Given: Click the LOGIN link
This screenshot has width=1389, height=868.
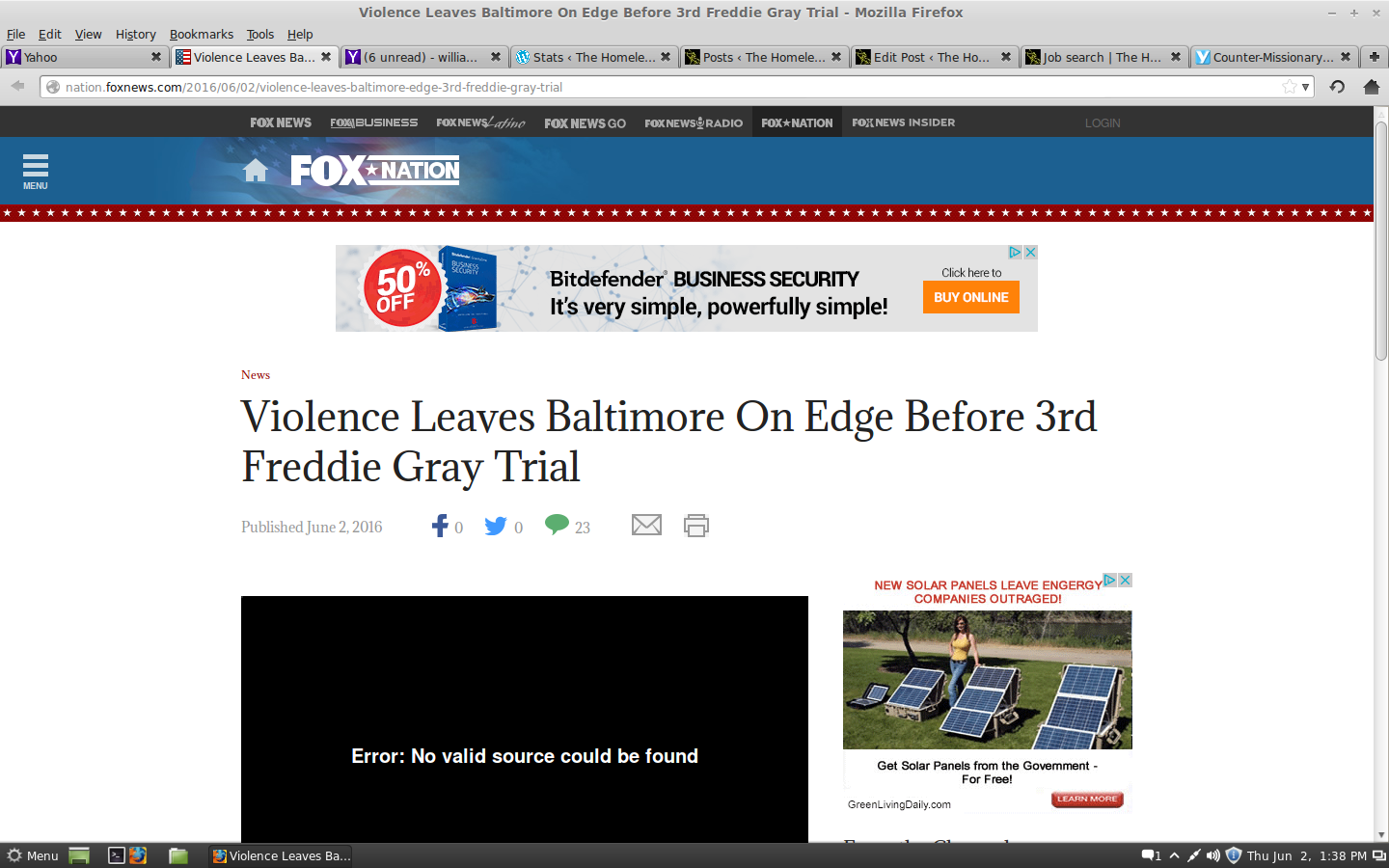Looking at the screenshot, I should point(1102,123).
